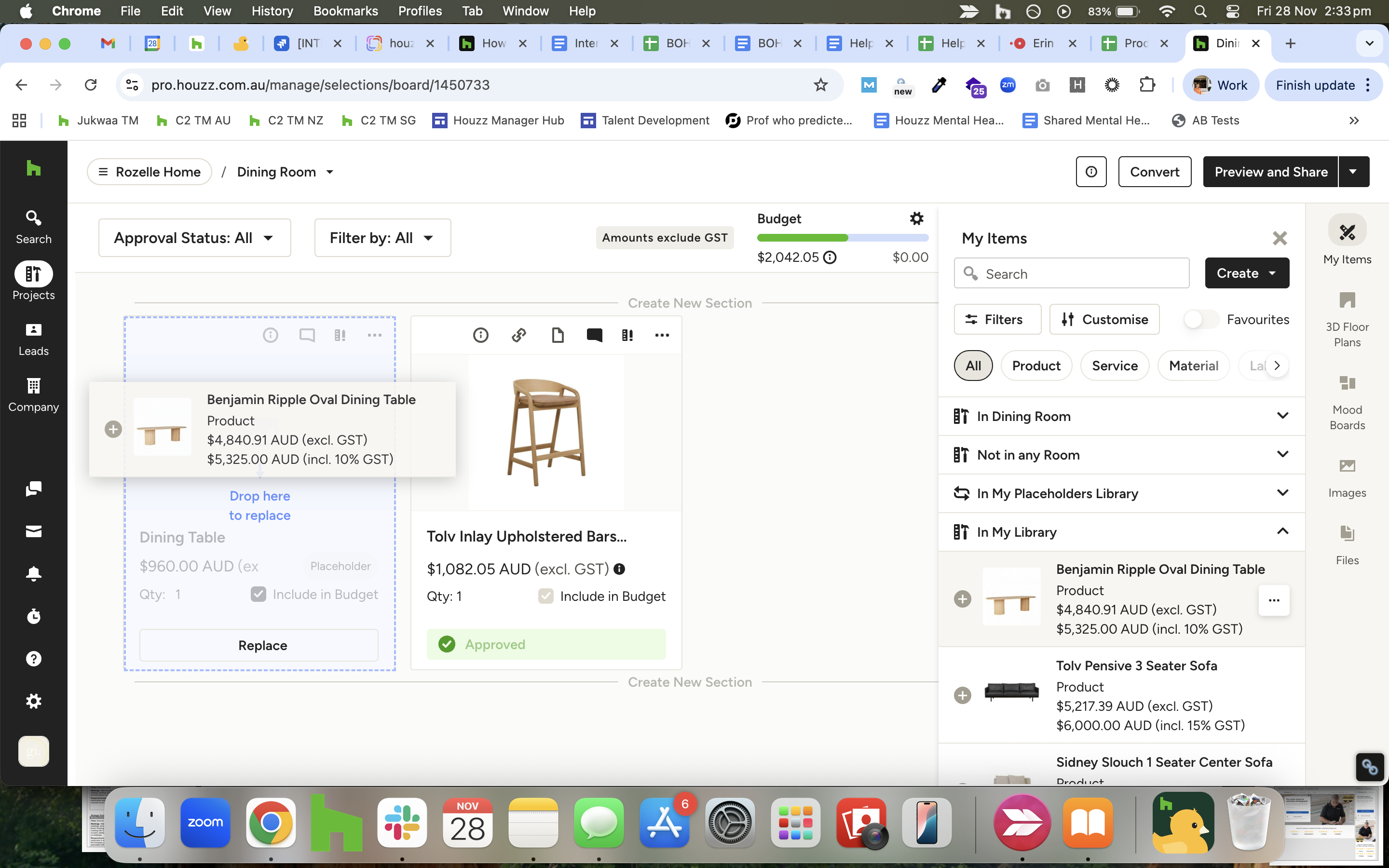
Task: Click the info icon beside Convert
Action: tap(1090, 172)
